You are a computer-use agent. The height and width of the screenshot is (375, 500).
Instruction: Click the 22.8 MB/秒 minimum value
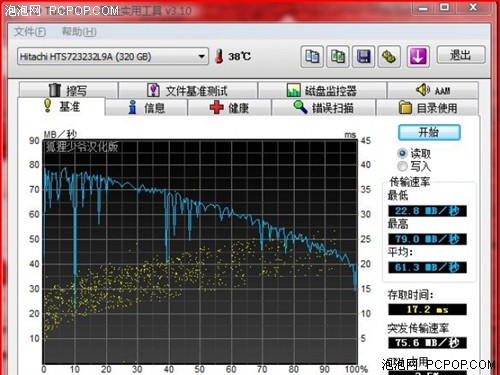427,211
